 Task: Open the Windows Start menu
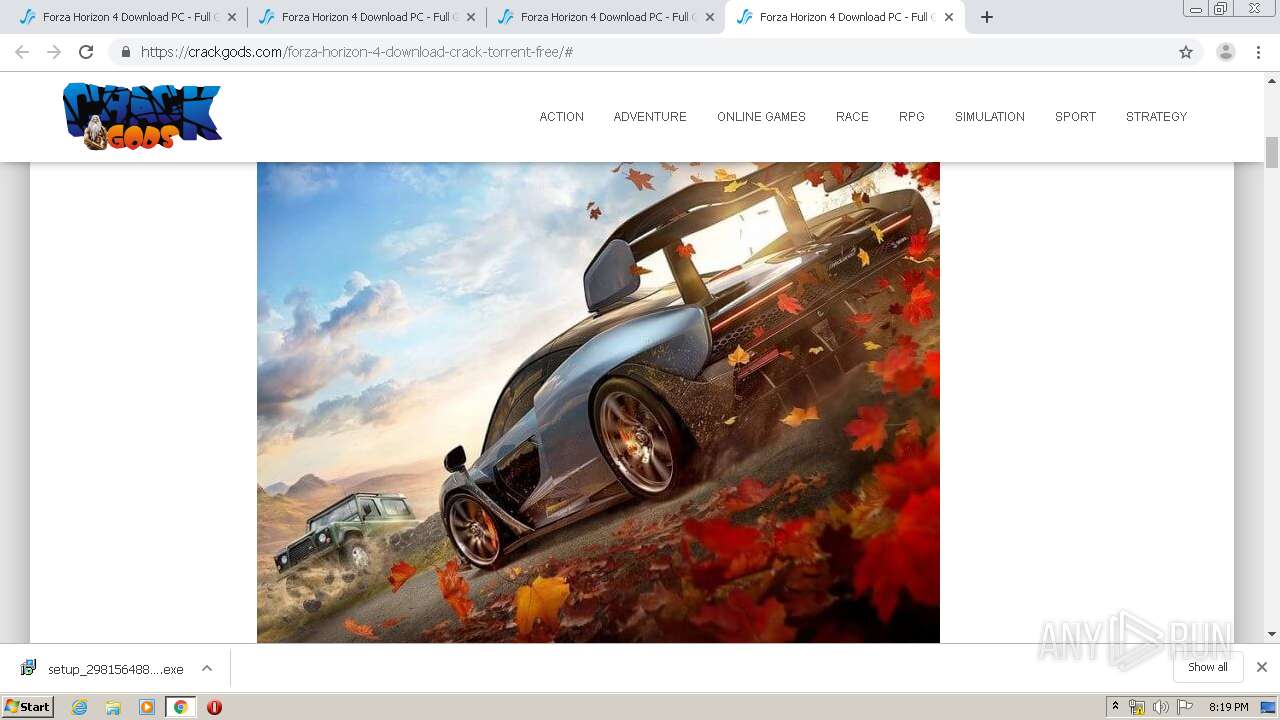pyautogui.click(x=27, y=706)
